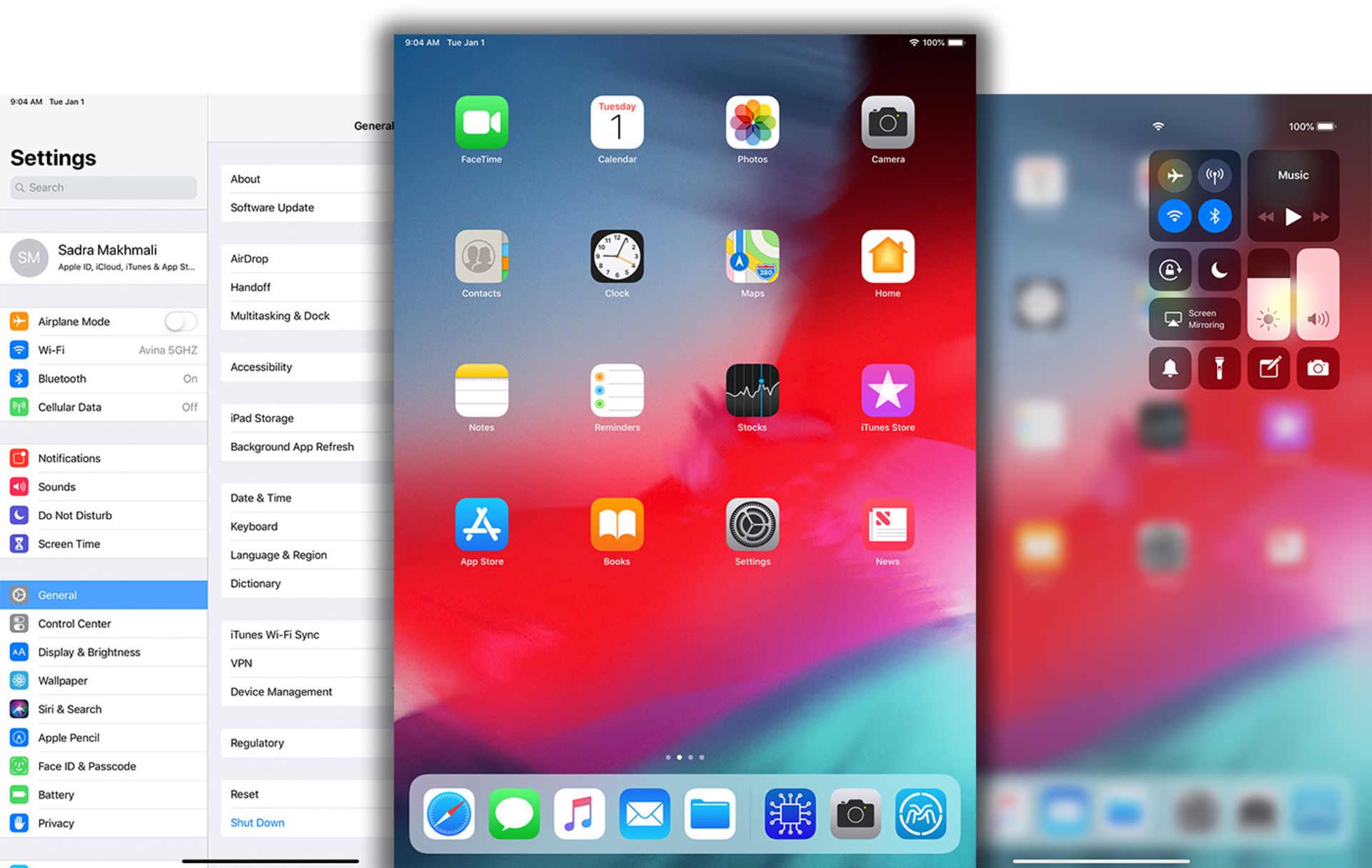1372x868 pixels.
Task: Adjust the brightness slider in Control Center
Action: coord(1268,294)
